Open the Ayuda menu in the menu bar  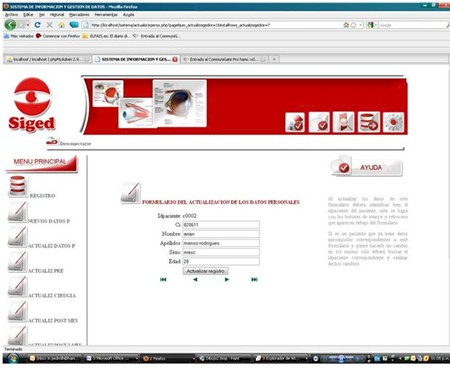point(128,15)
